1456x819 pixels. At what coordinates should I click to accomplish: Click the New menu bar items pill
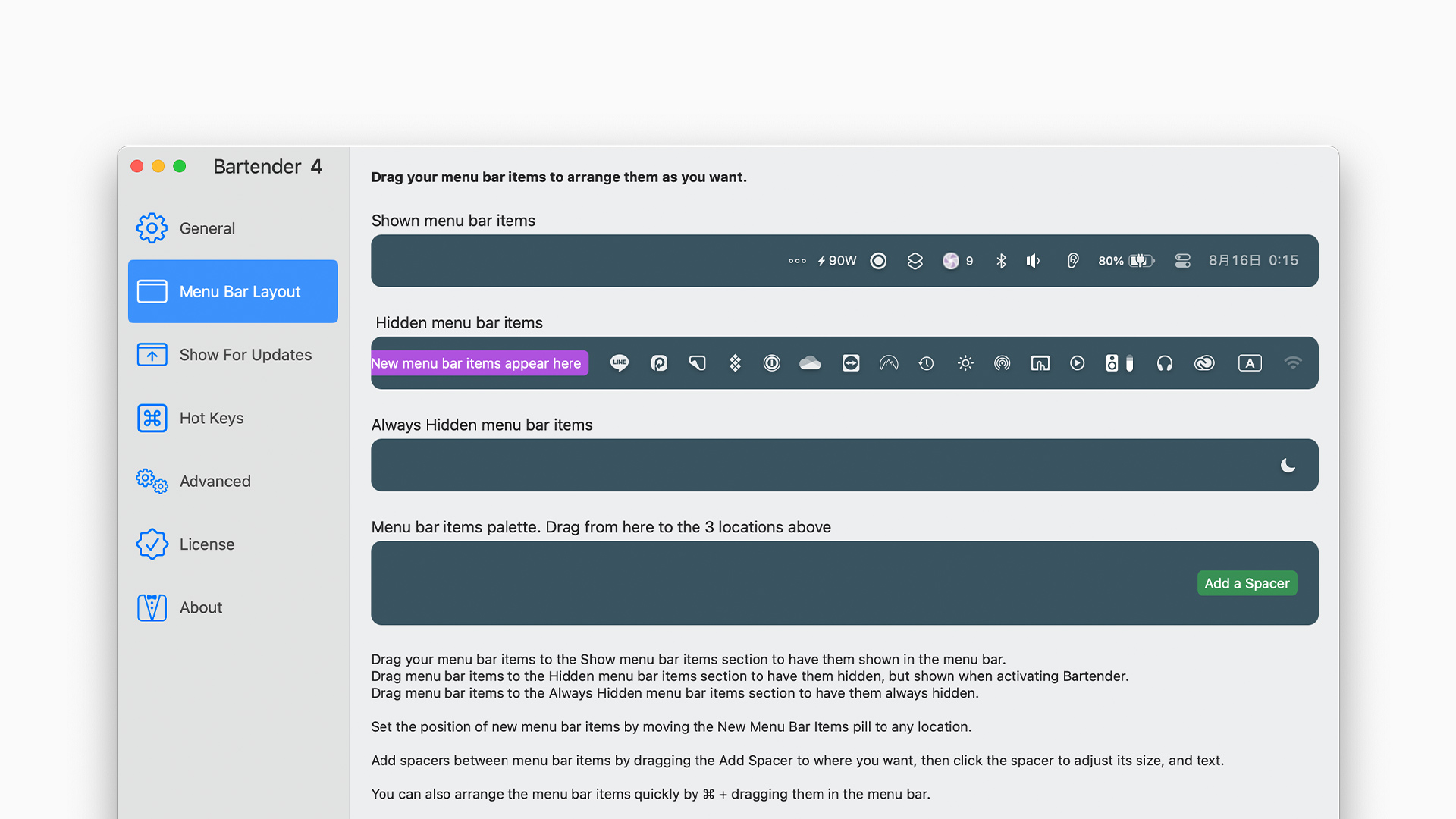pos(479,363)
